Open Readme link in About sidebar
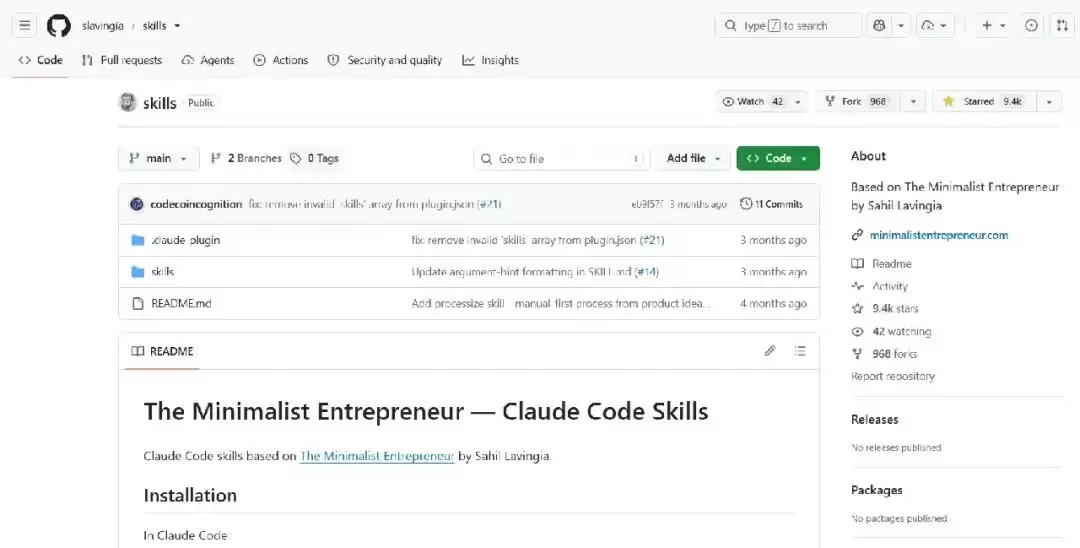Image resolution: width=1080 pixels, height=548 pixels. coord(882,264)
